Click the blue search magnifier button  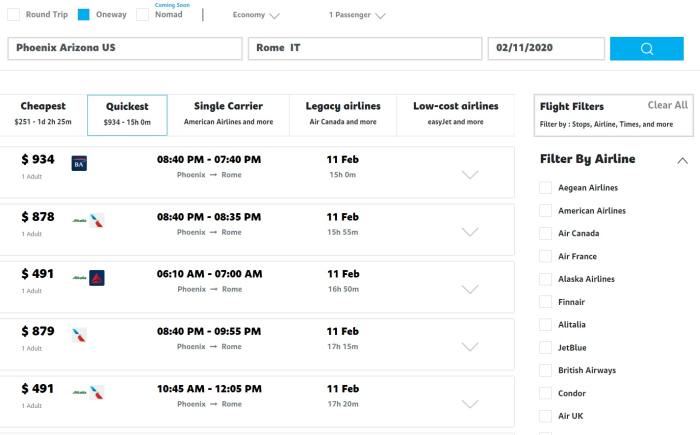click(646, 49)
